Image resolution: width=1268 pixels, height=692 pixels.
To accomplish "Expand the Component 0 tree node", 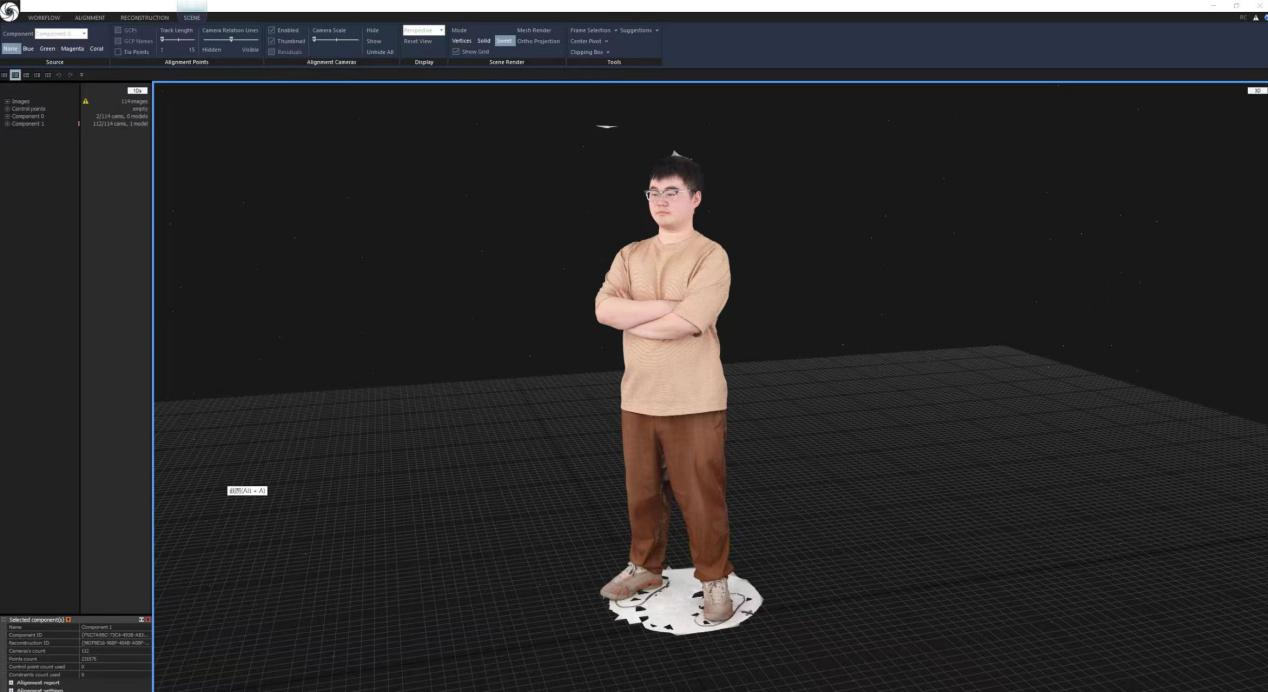I will pyautogui.click(x=7, y=116).
